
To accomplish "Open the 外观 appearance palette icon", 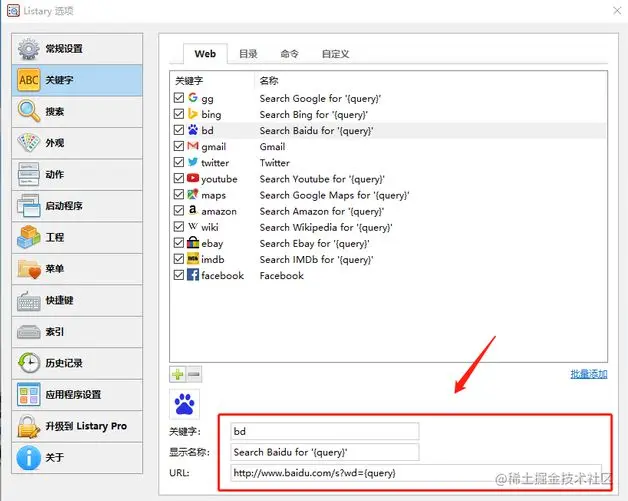I will pyautogui.click(x=28, y=143).
